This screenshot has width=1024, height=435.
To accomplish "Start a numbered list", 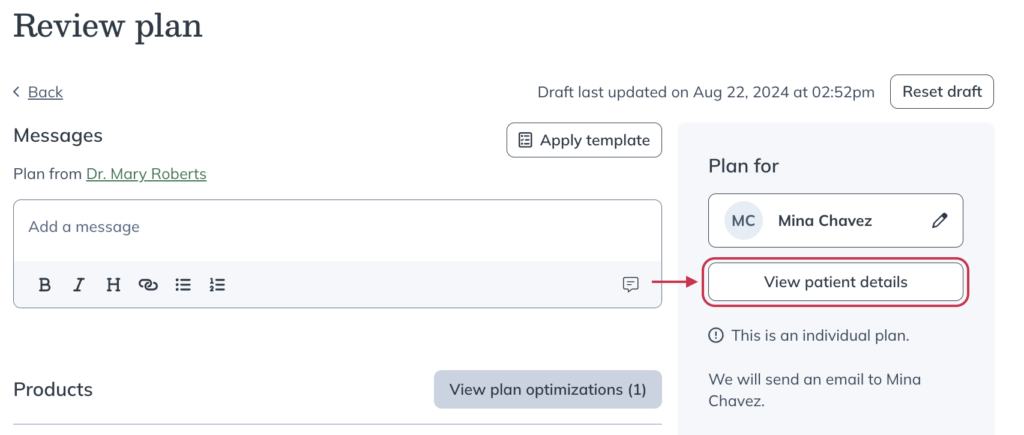I will tap(217, 285).
